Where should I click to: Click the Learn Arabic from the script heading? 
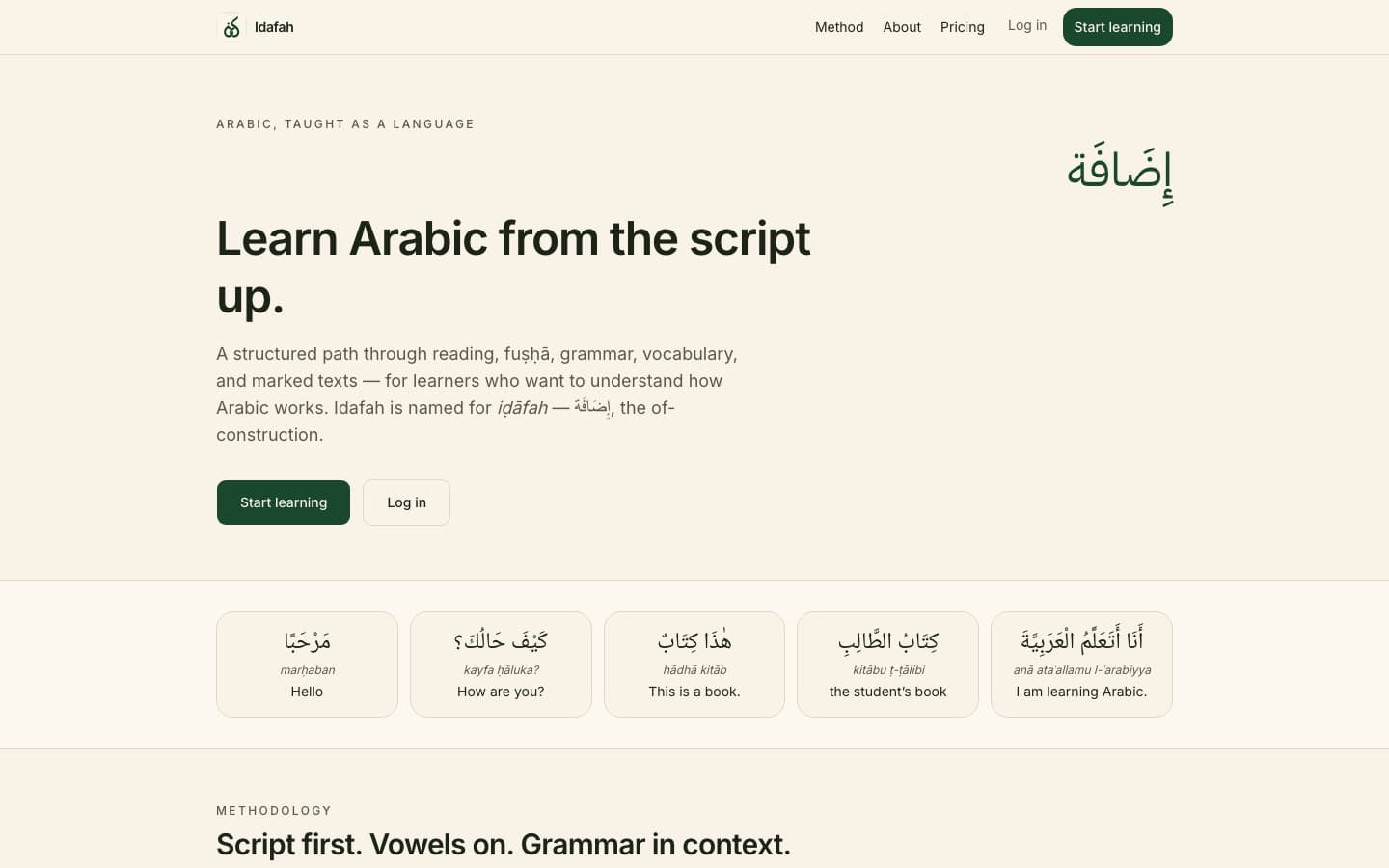click(513, 266)
